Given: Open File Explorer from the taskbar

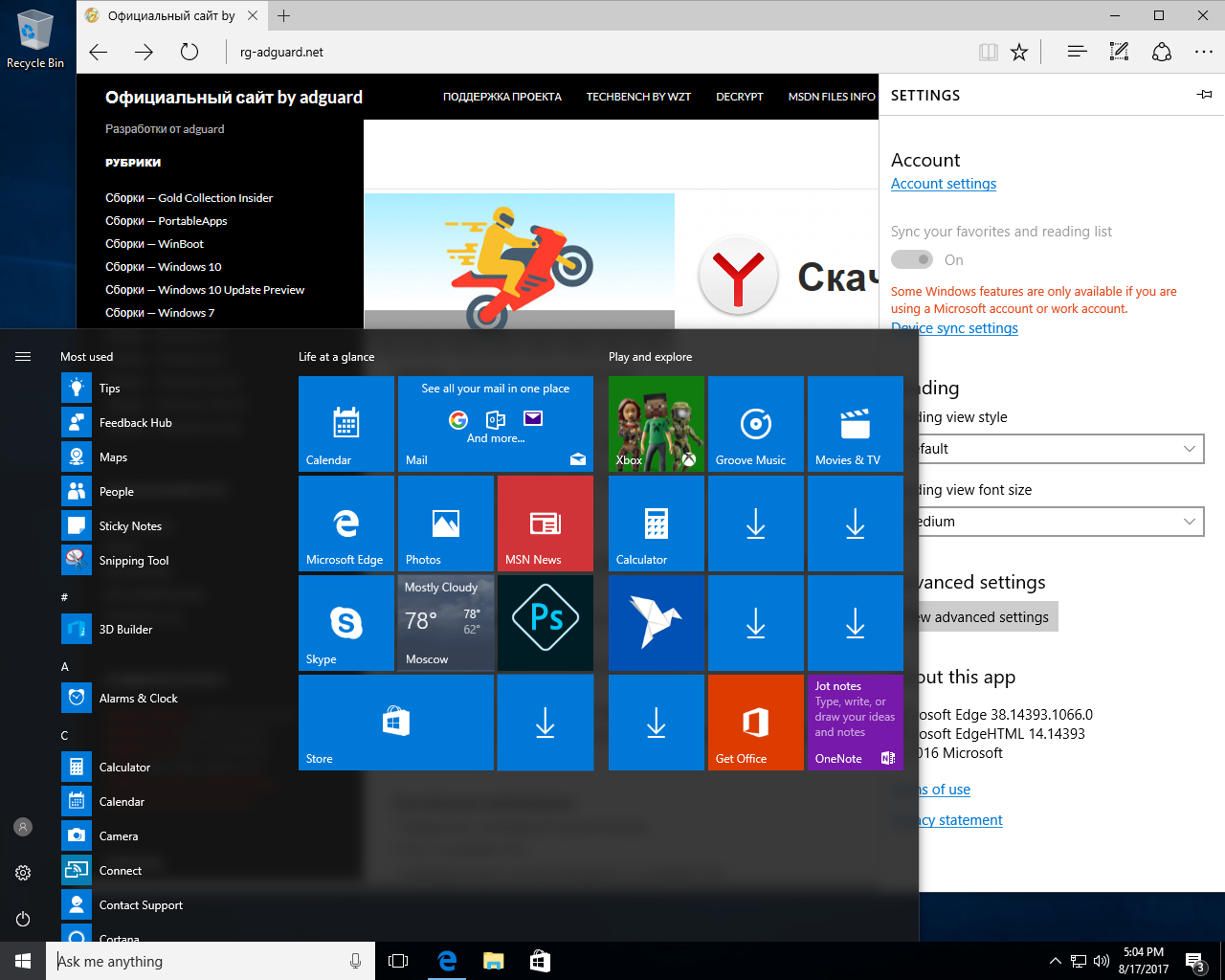Looking at the screenshot, I should click(x=493, y=961).
